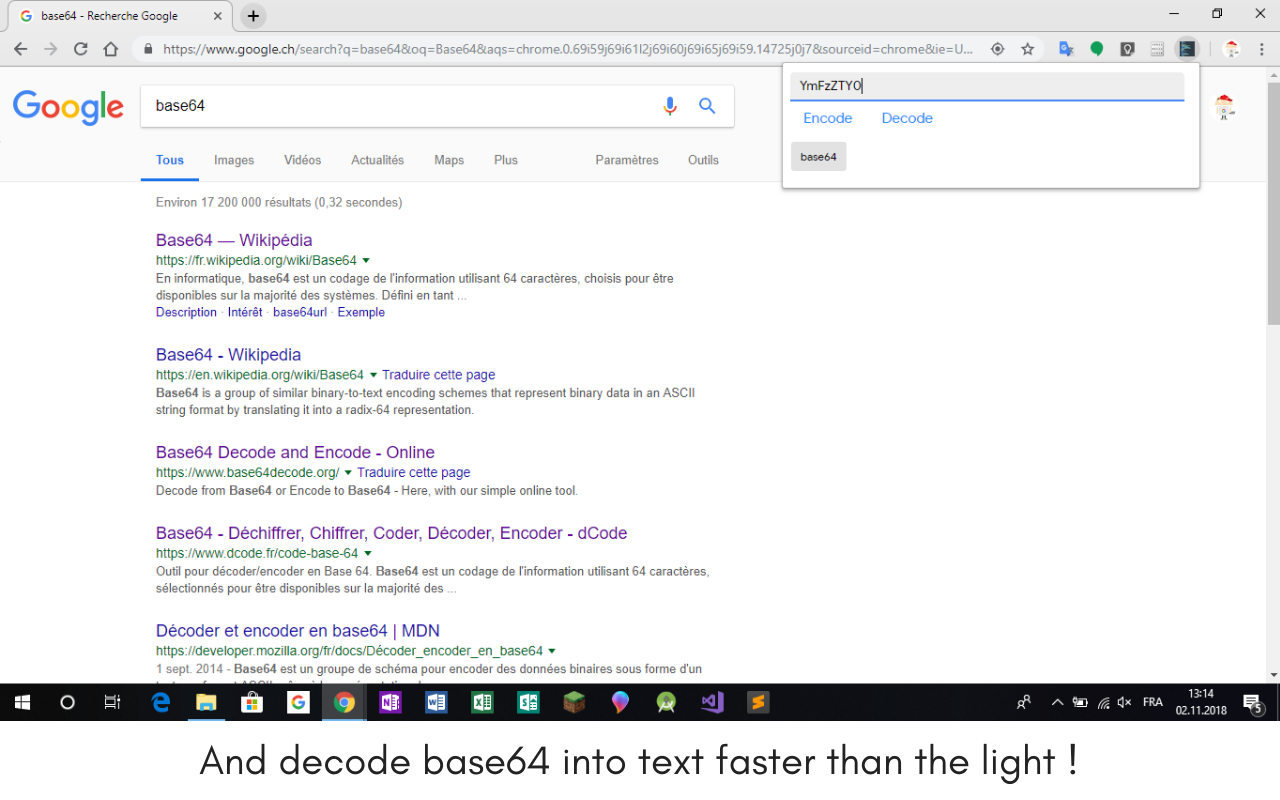Screen dimensions: 1280x800
Task: Open Excel from the taskbar
Action: coord(482,702)
